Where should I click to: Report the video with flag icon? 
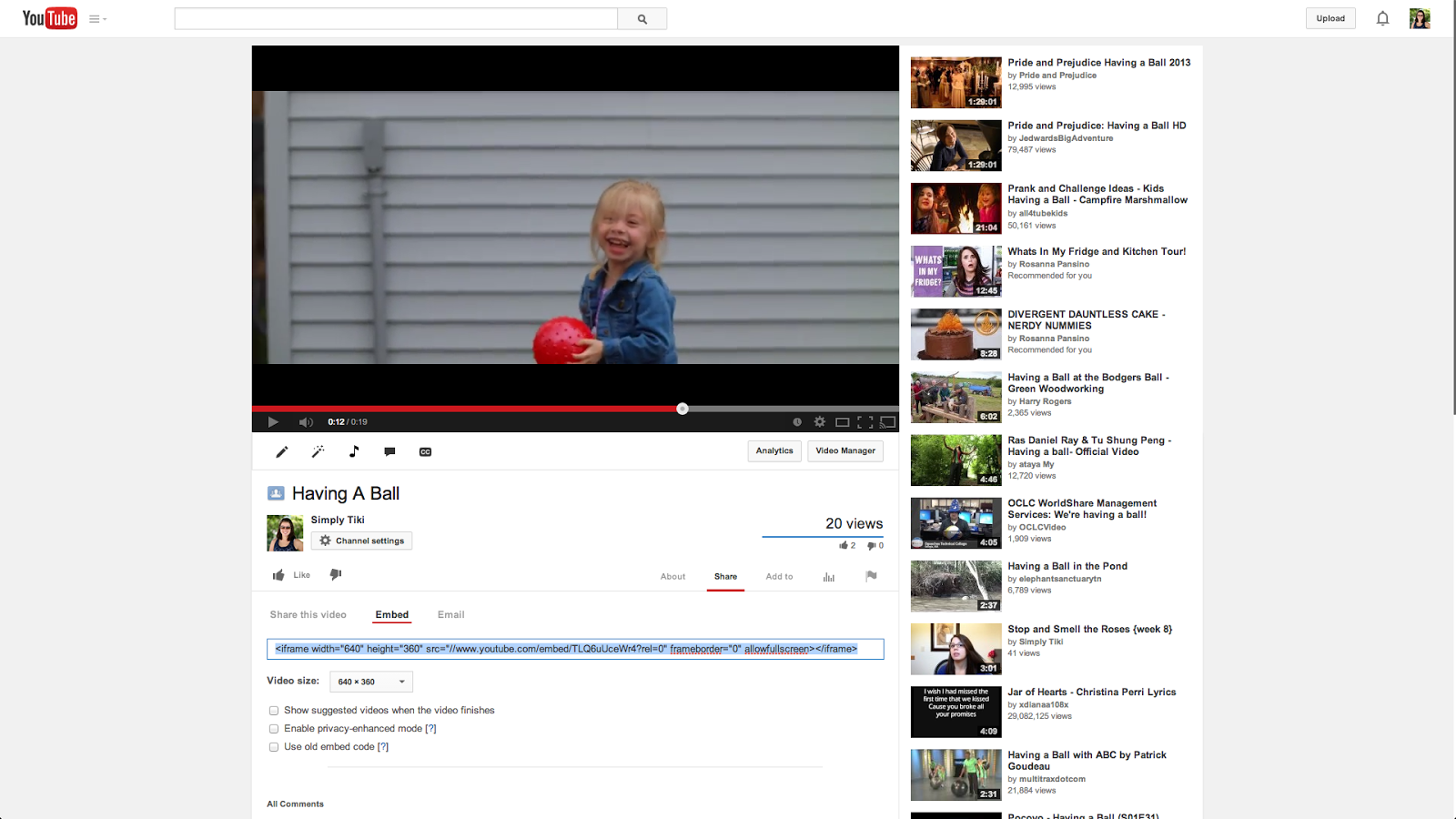point(871,575)
